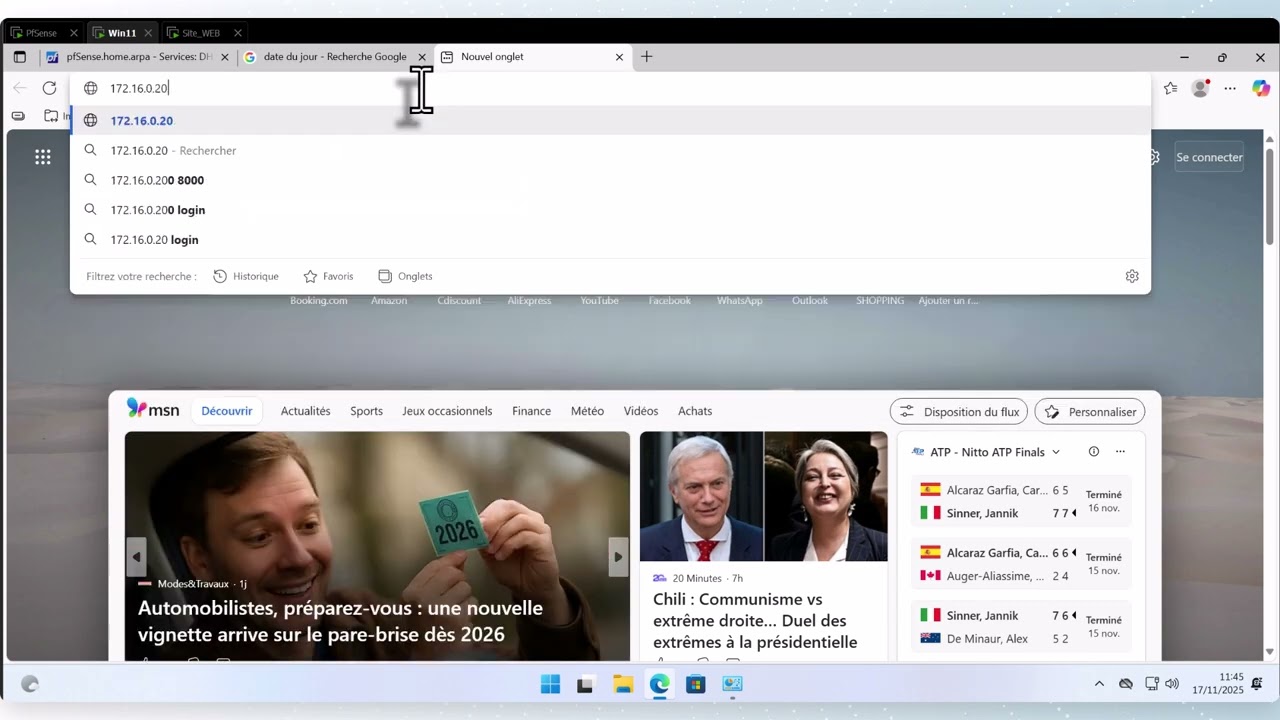Open browser Settings and more menu

click(x=1231, y=88)
